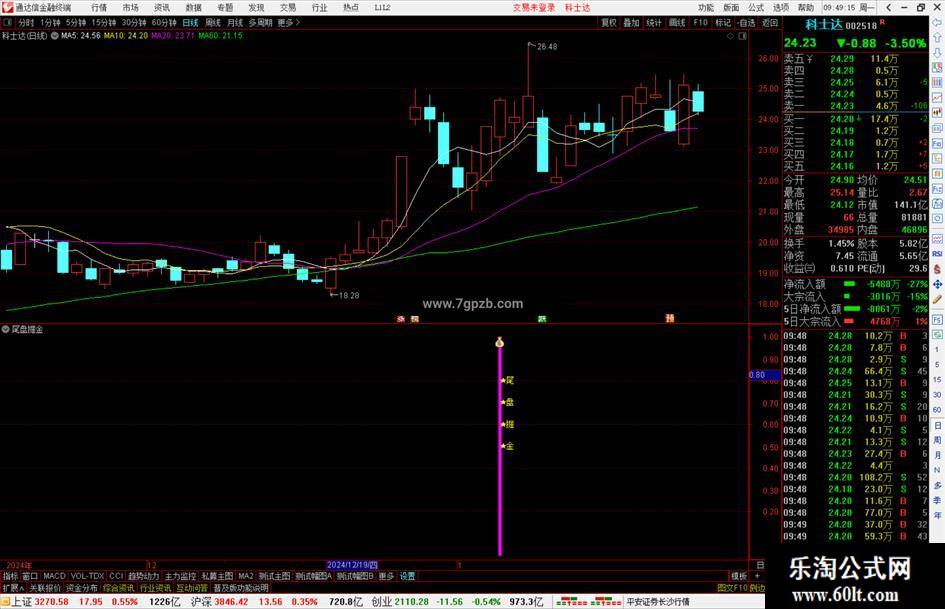Click the back arrow in title bar

[888, 7]
